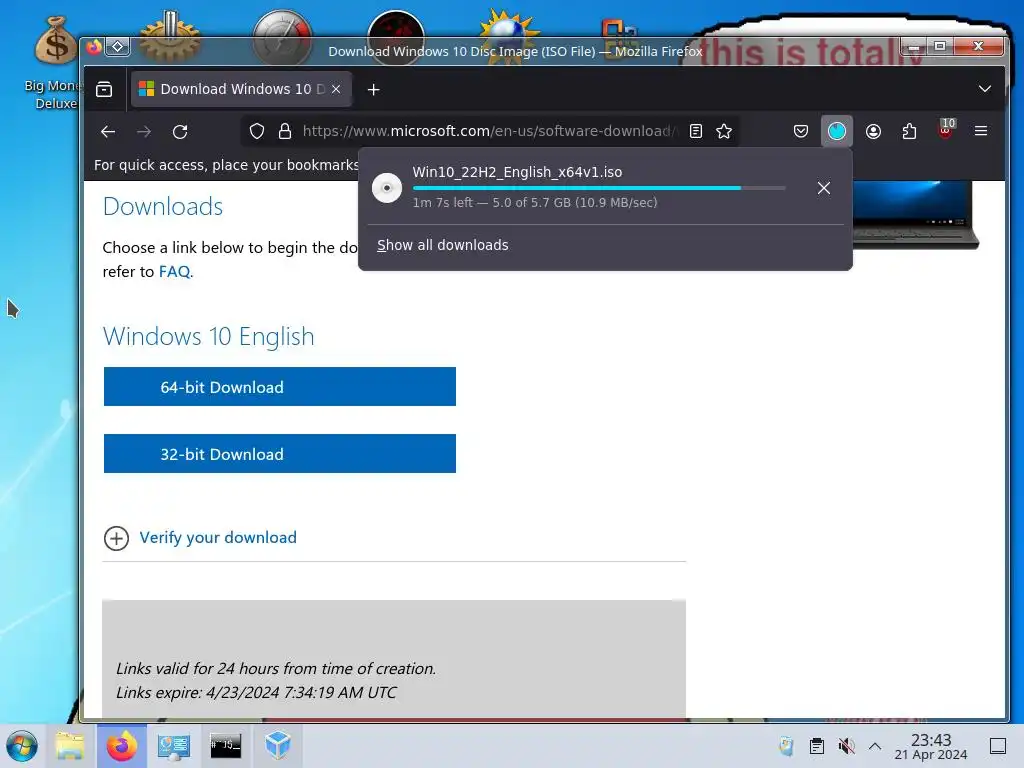Viewport: 1024px width, 768px height.
Task: Click the laptop image thumbnail
Action: click(914, 216)
